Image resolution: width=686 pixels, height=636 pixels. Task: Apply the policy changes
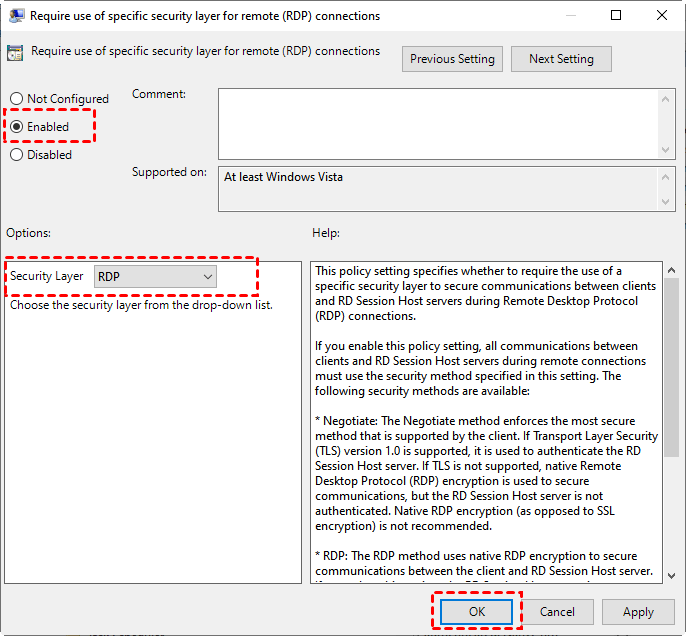coord(638,612)
